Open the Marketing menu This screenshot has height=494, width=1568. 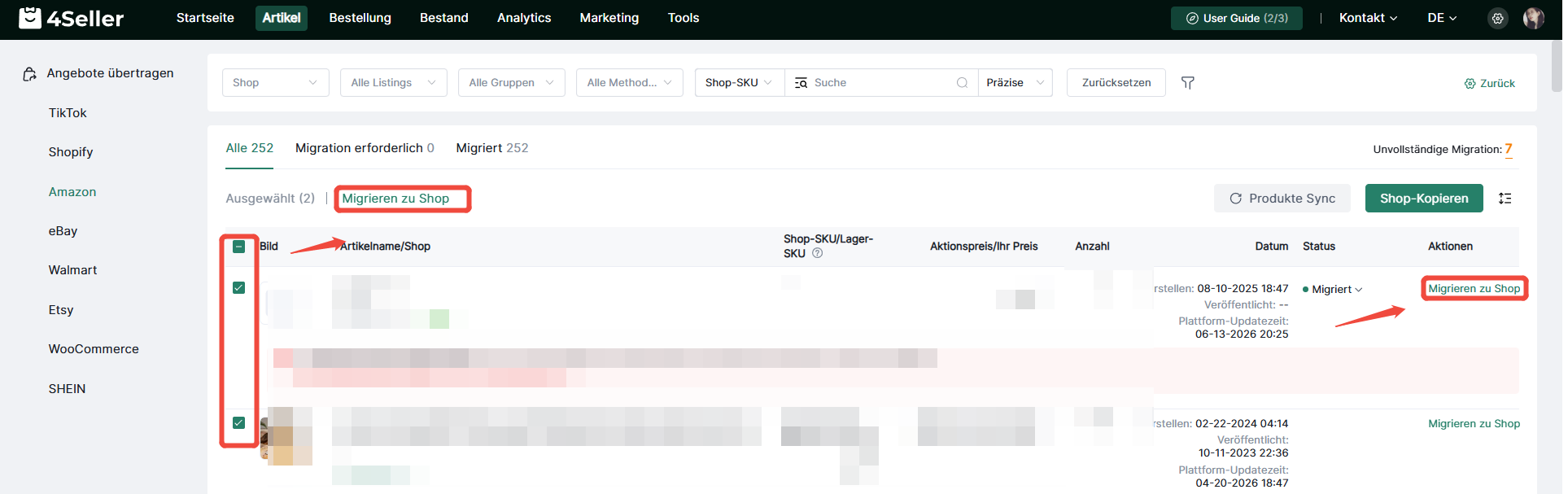pyautogui.click(x=609, y=18)
